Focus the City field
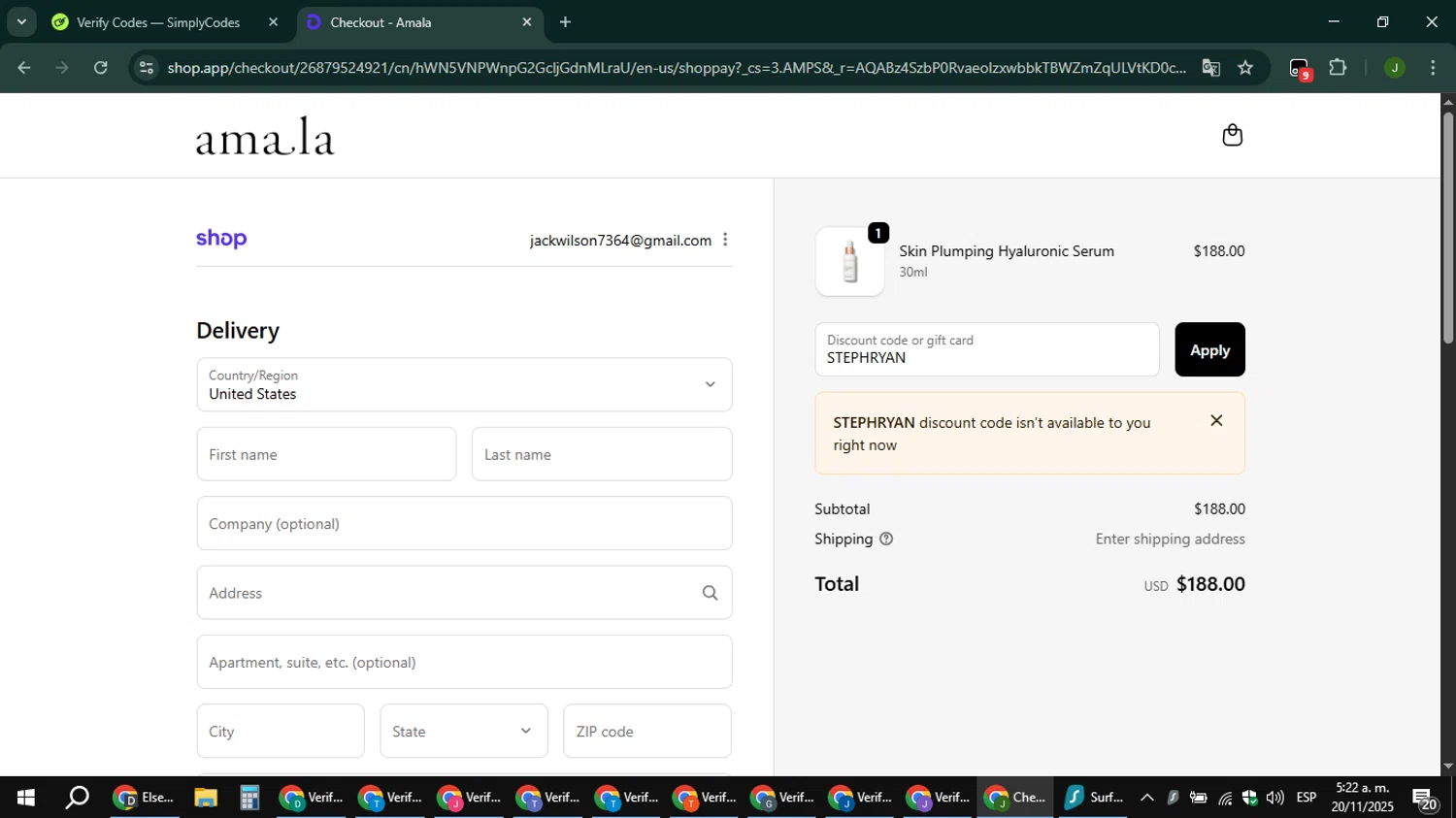Viewport: 1456px width, 818px height. pos(281,731)
